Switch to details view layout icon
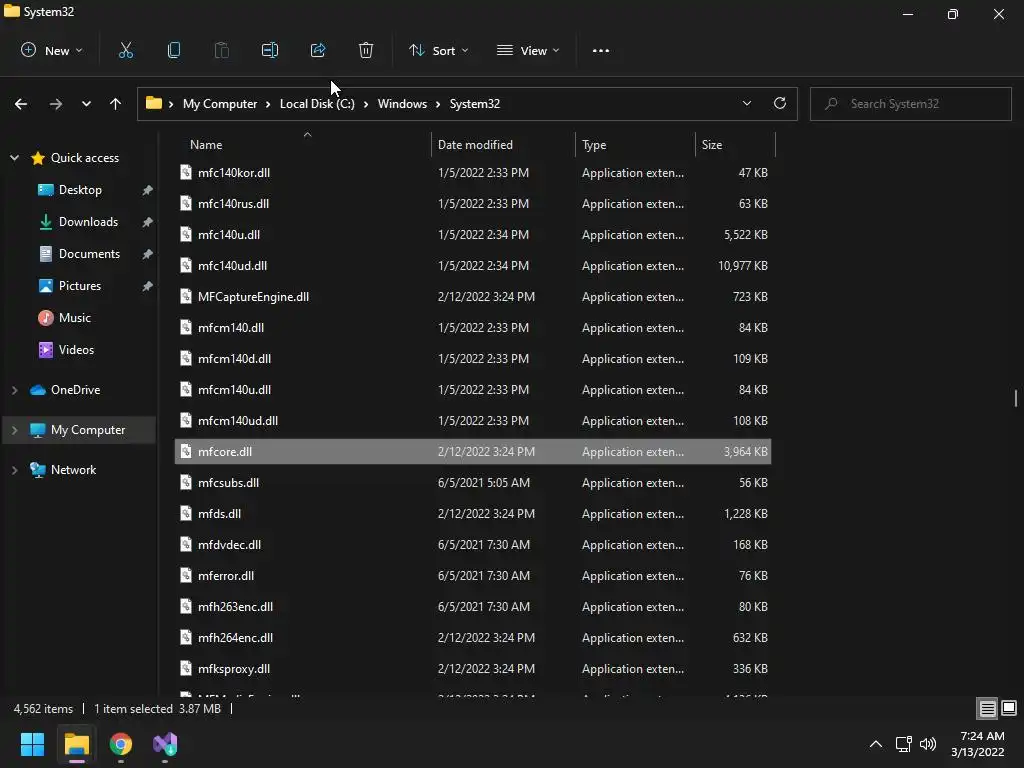 pyautogui.click(x=987, y=708)
